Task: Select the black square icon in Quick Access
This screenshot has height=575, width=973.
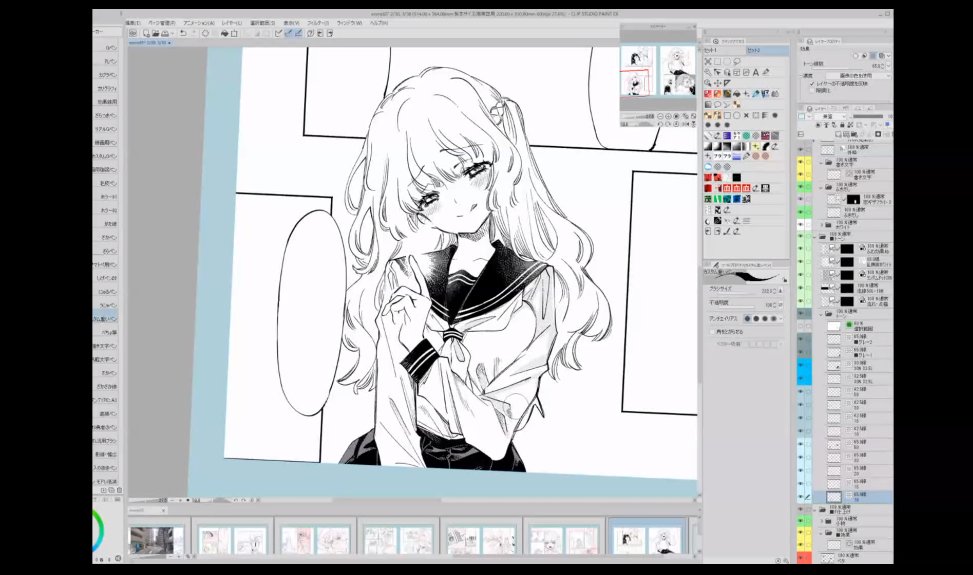Action: [x=737, y=177]
